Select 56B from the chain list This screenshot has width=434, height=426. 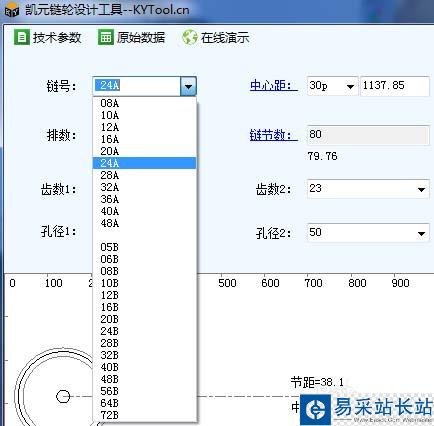click(x=144, y=391)
